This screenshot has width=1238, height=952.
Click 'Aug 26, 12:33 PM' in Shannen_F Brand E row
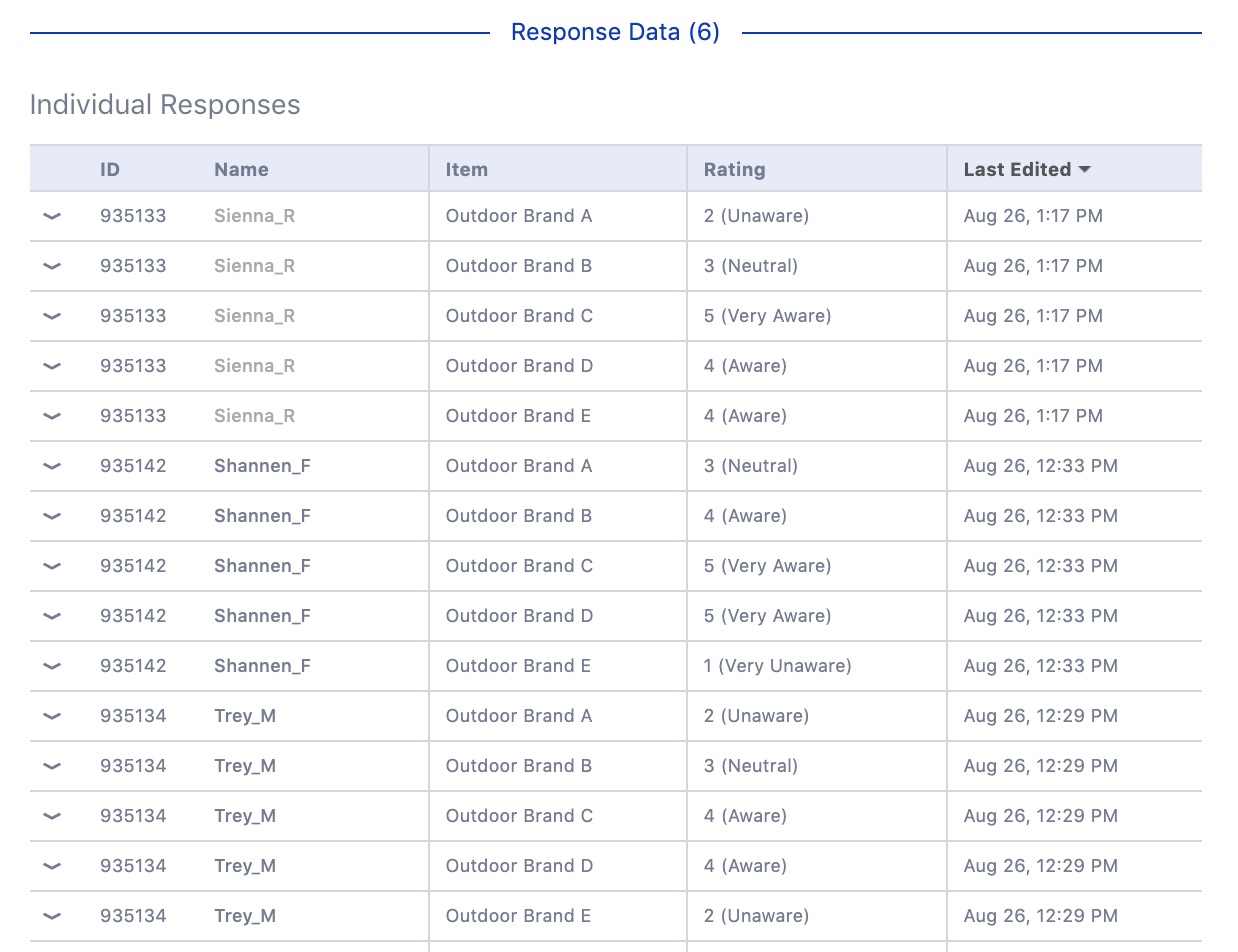(x=1041, y=666)
